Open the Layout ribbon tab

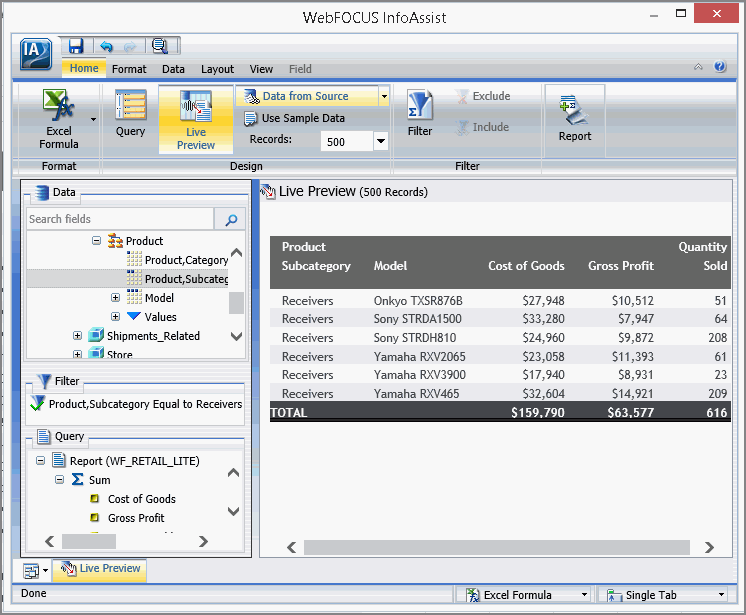[217, 69]
